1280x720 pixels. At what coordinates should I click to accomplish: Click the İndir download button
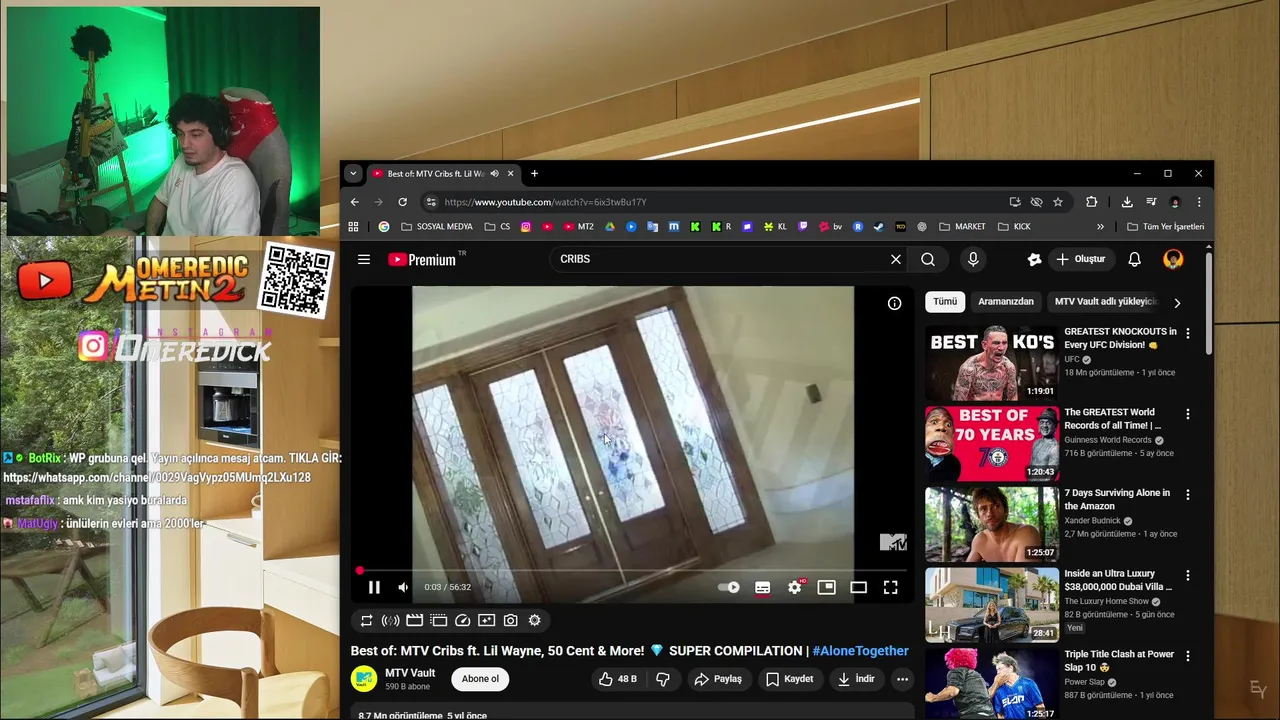tap(856, 679)
